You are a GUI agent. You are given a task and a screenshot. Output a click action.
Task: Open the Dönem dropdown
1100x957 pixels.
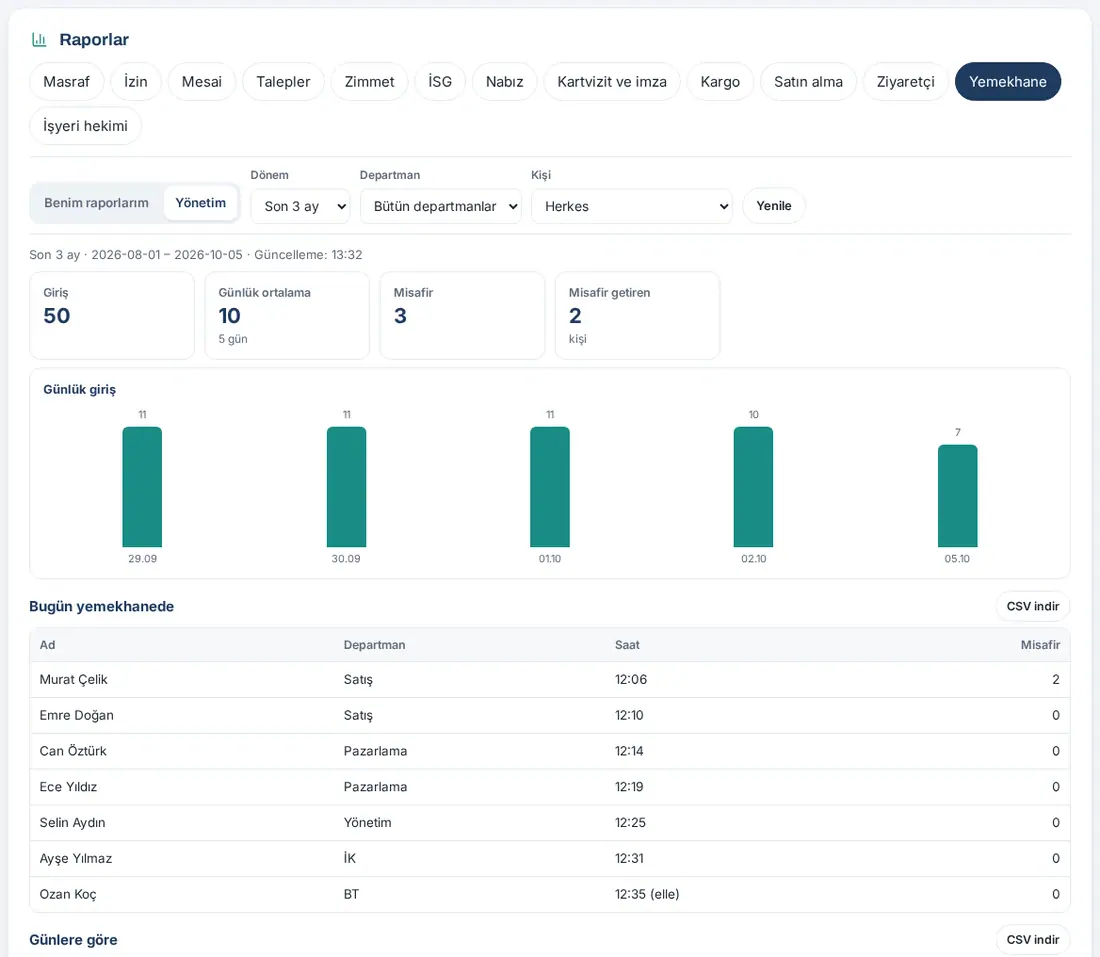(300, 206)
